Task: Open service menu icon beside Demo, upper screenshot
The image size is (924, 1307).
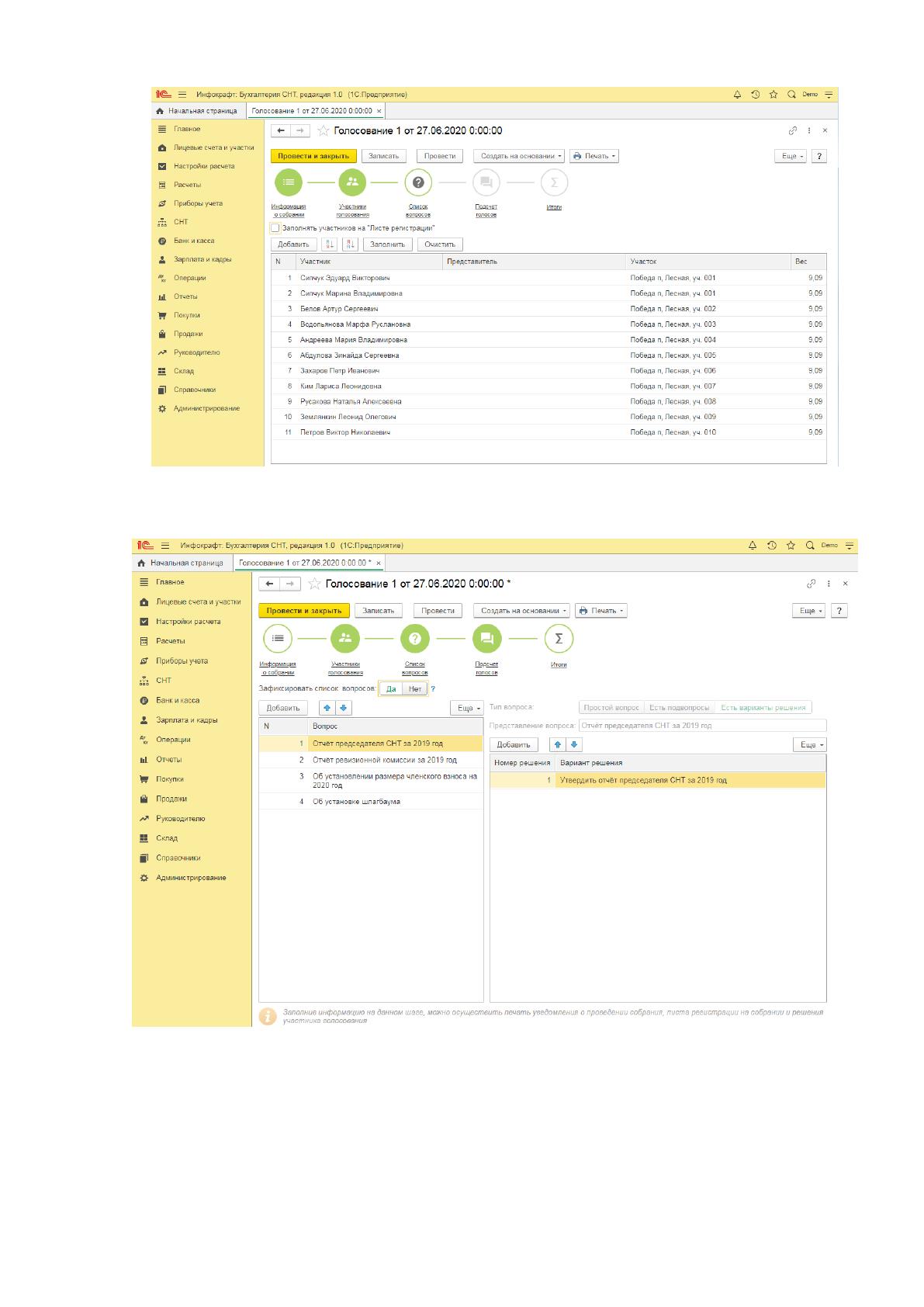Action: [829, 95]
